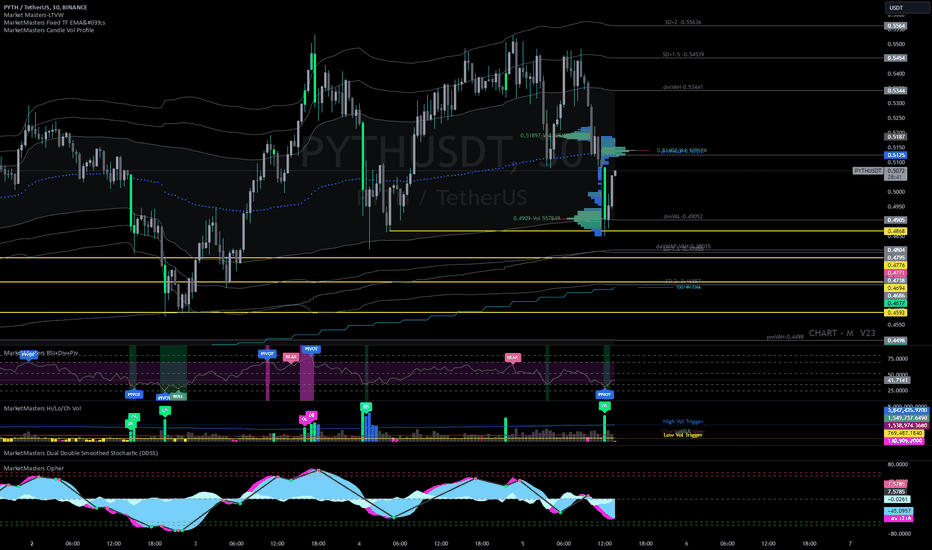Click the green 0.4677 price label

[896, 303]
